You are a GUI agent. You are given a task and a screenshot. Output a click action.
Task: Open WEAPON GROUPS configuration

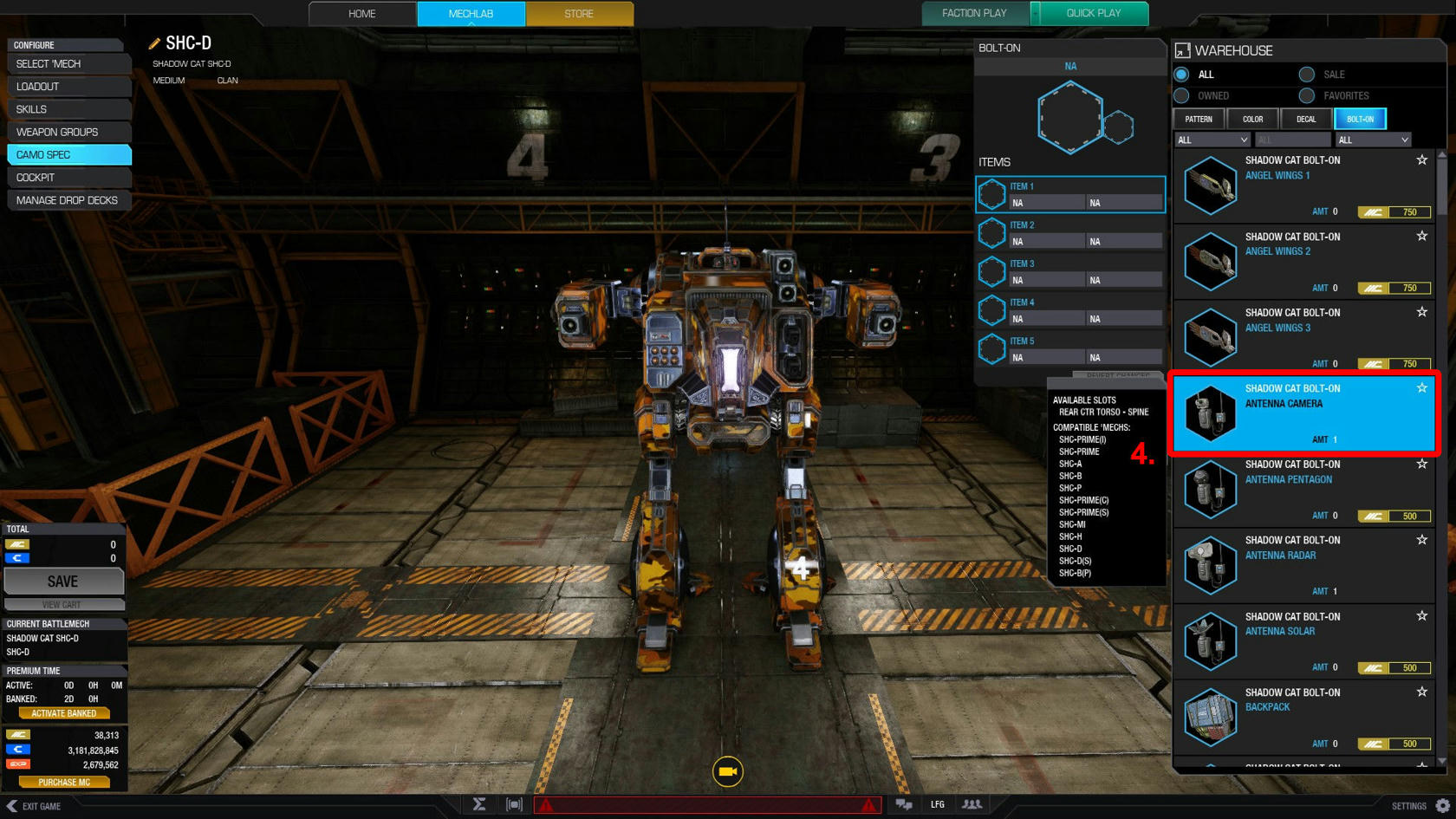[69, 132]
